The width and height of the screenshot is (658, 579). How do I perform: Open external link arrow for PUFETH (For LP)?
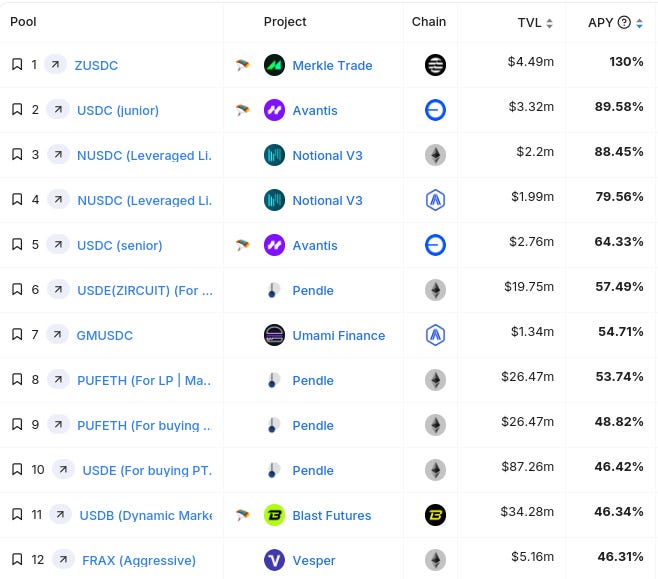click(58, 380)
